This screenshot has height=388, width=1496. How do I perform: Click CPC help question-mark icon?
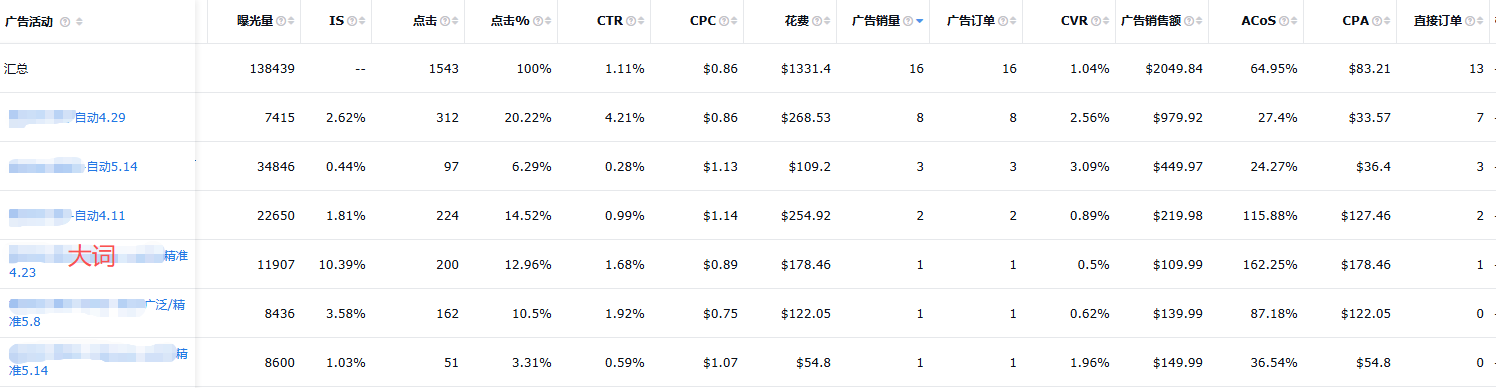tap(723, 21)
